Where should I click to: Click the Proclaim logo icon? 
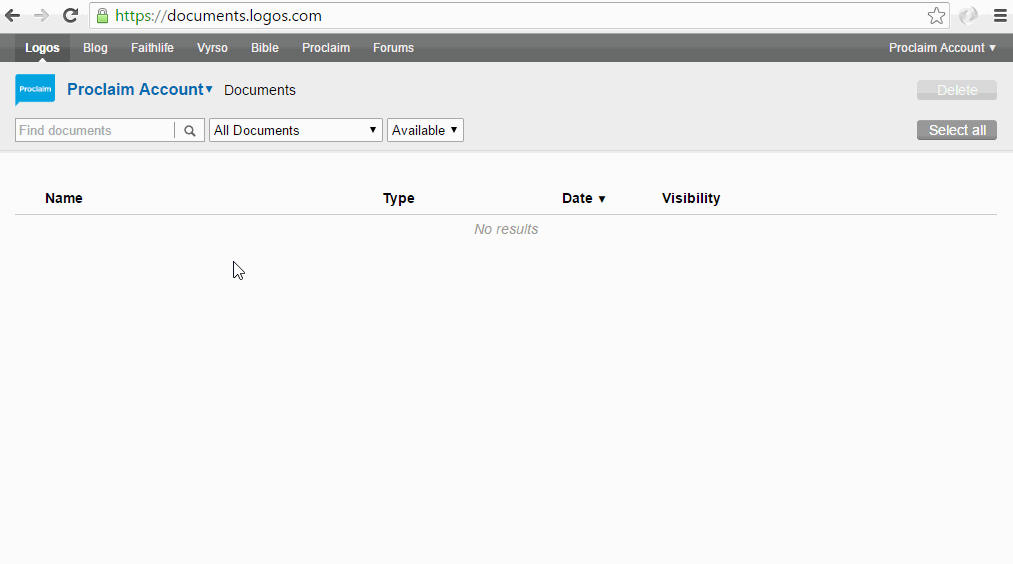pos(35,89)
